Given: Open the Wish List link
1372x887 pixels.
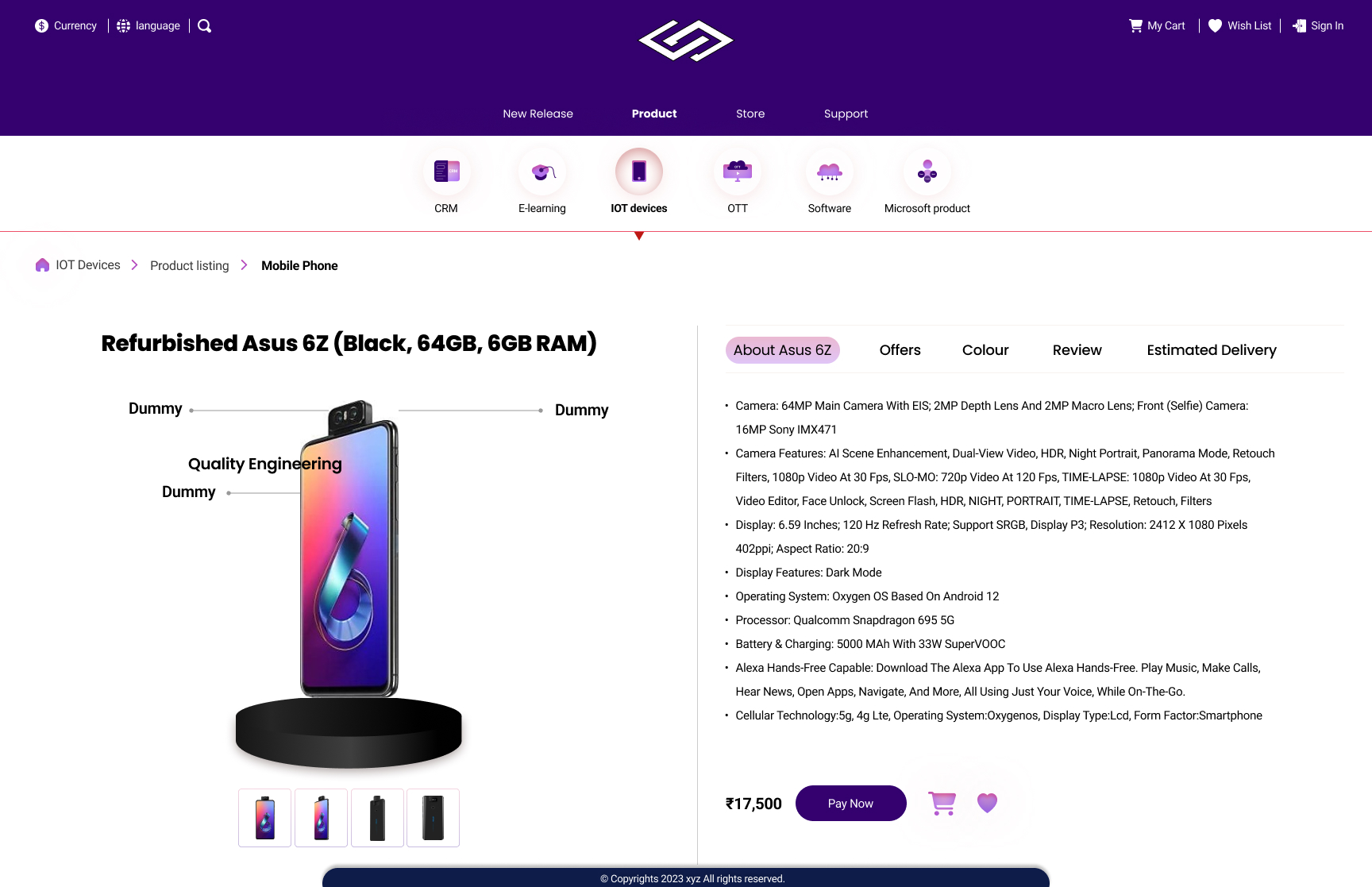Looking at the screenshot, I should [x=1240, y=26].
